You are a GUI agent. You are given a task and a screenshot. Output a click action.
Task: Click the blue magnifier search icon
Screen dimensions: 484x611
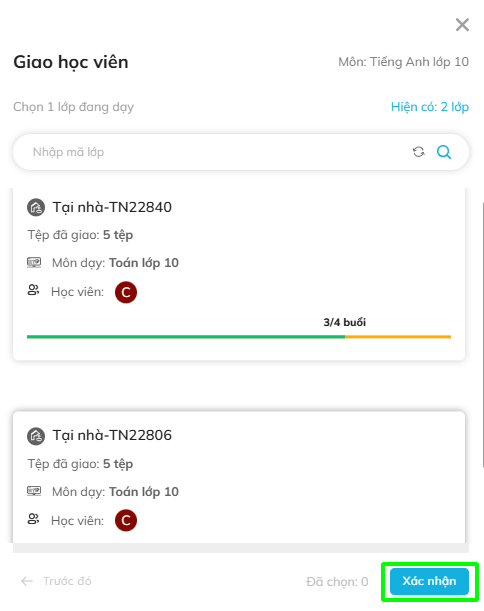[444, 152]
